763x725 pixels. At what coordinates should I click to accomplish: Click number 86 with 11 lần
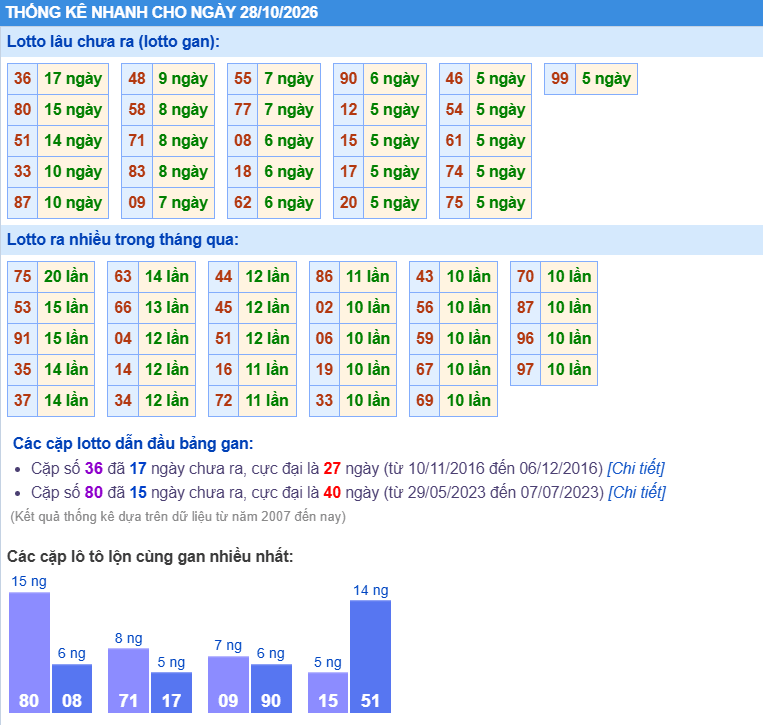(x=324, y=276)
